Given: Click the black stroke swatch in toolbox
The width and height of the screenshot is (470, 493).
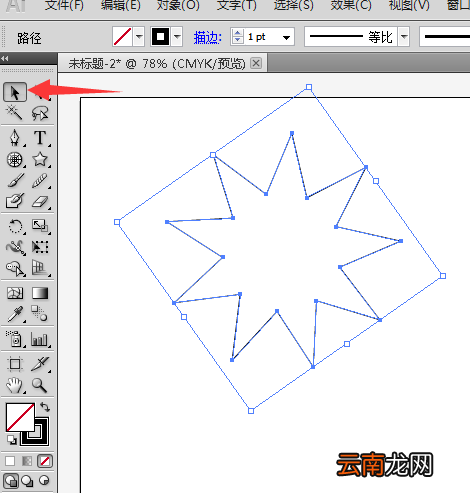Looking at the screenshot, I should (x=35, y=432).
